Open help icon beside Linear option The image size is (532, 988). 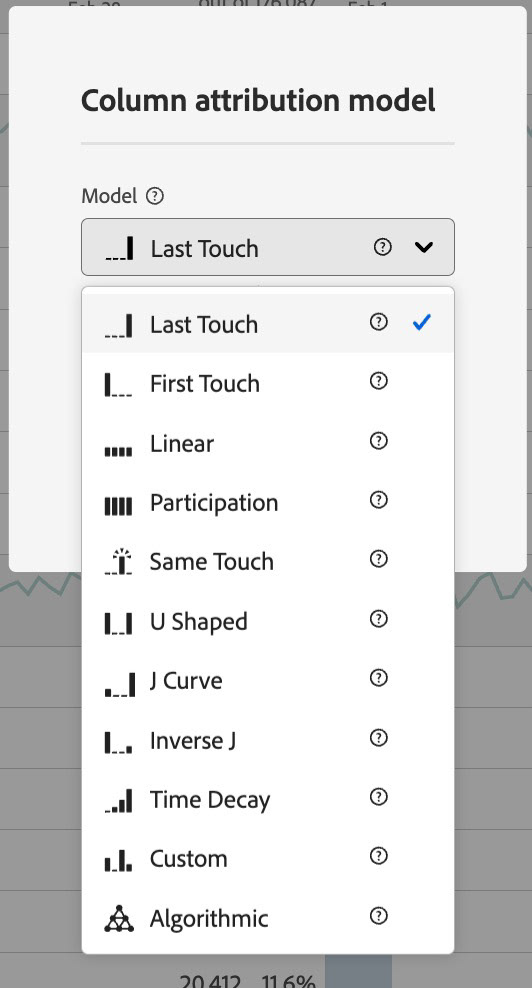(378, 441)
